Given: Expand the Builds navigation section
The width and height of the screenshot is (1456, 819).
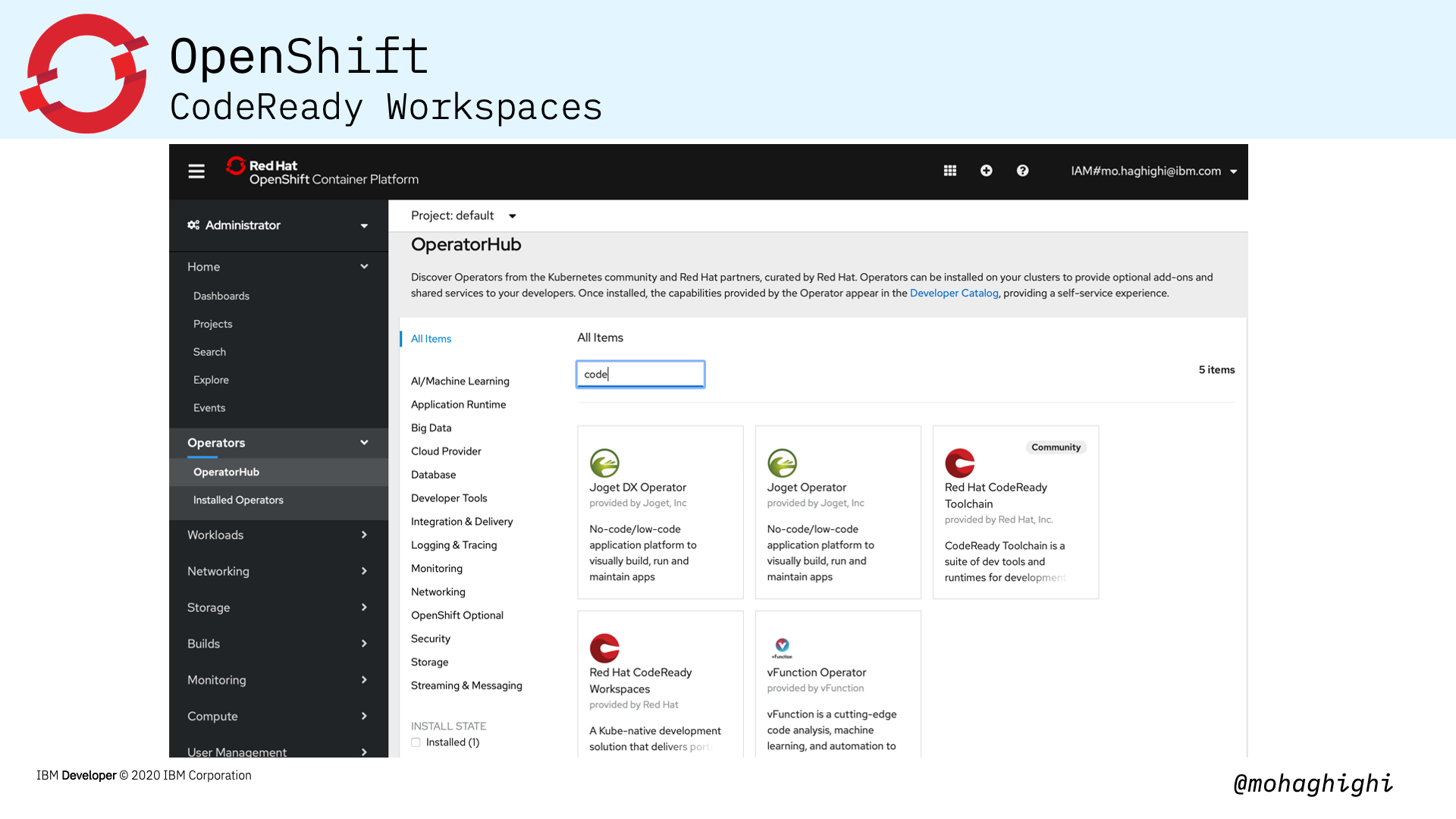Looking at the screenshot, I should coord(278,644).
